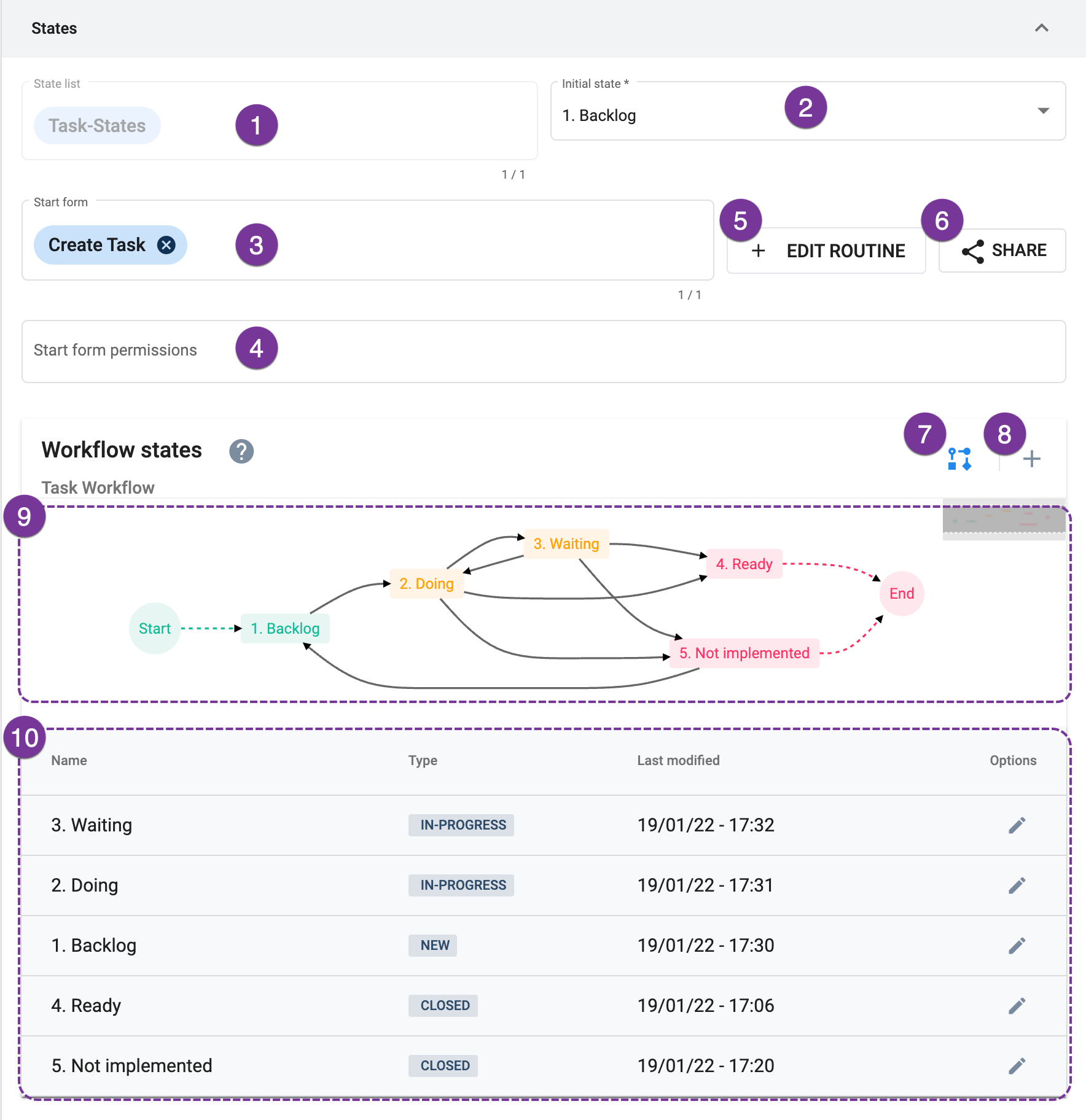Click the Edit Routine button
Image resolution: width=1086 pixels, height=1120 pixels.
pos(826,251)
